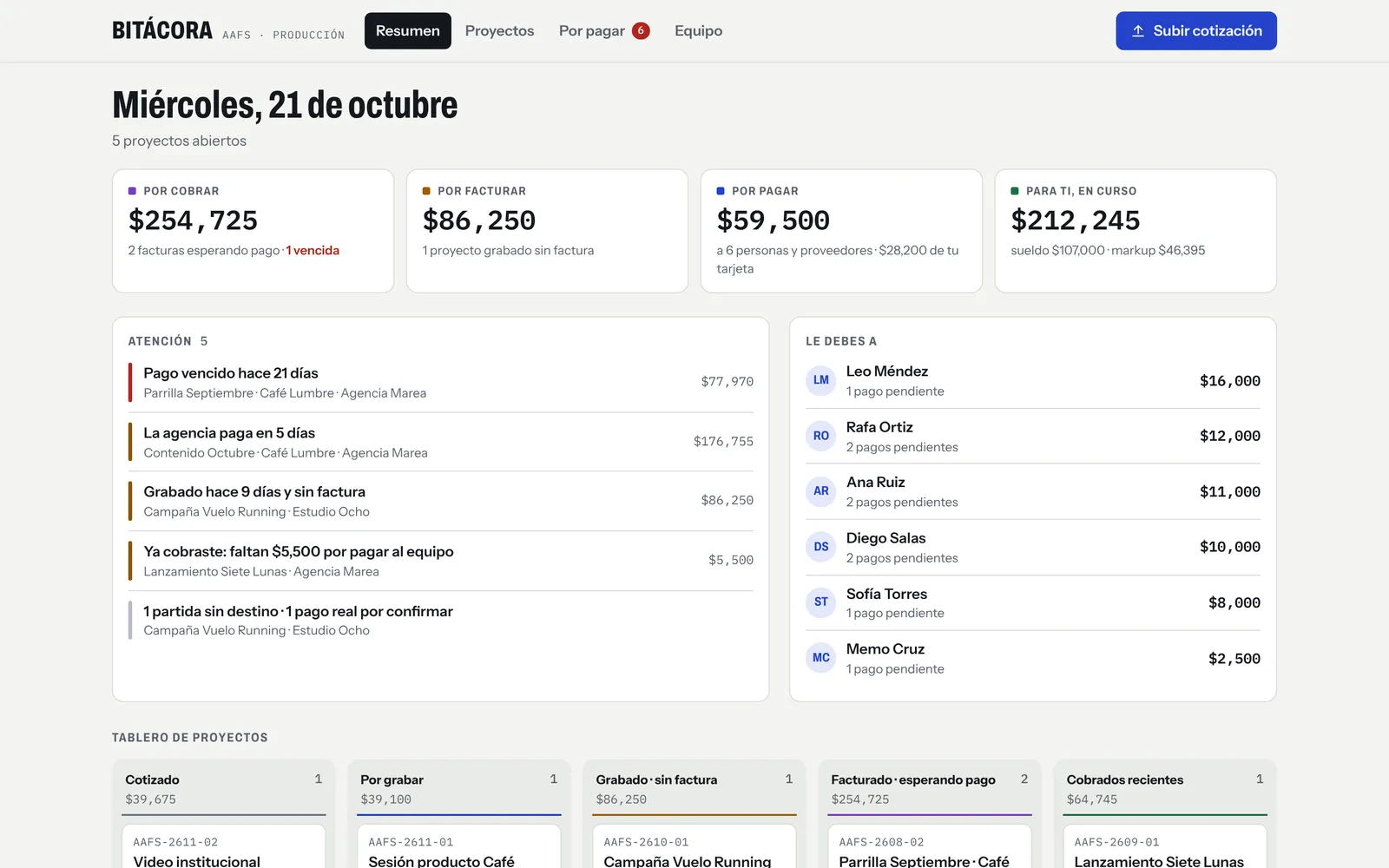Image resolution: width=1389 pixels, height=868 pixels.
Task: Select Sofía Torres's ST avatar
Action: (x=820, y=602)
